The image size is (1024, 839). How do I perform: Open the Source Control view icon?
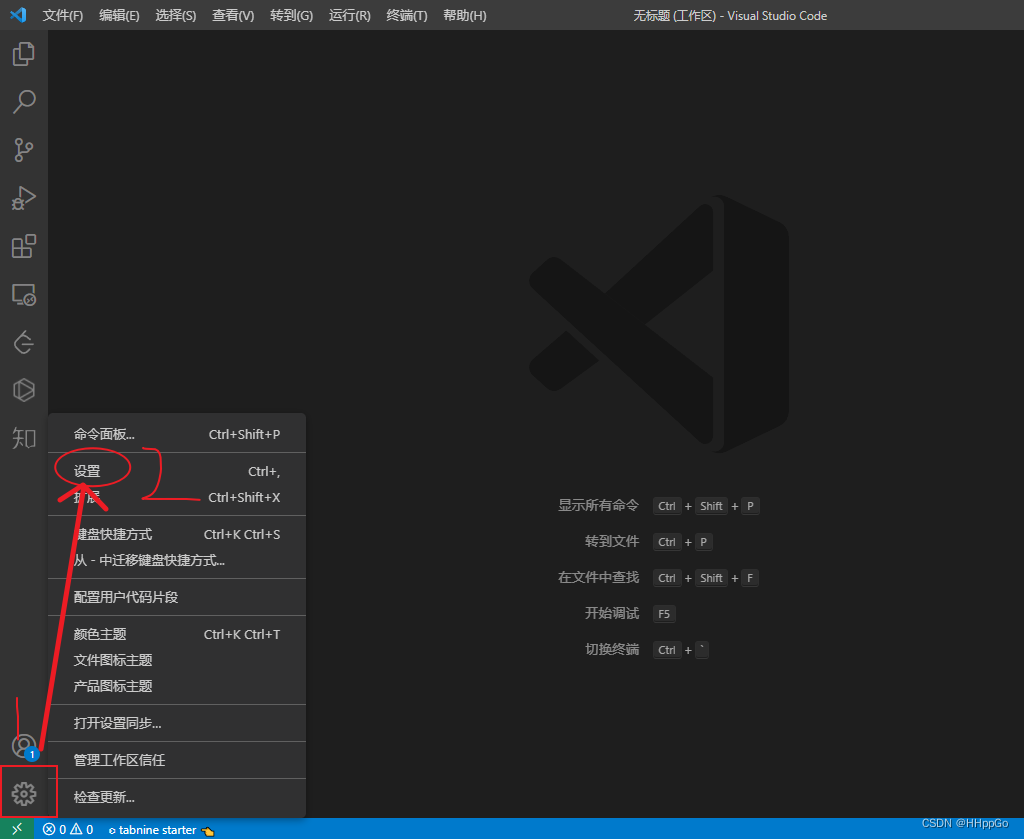24,150
